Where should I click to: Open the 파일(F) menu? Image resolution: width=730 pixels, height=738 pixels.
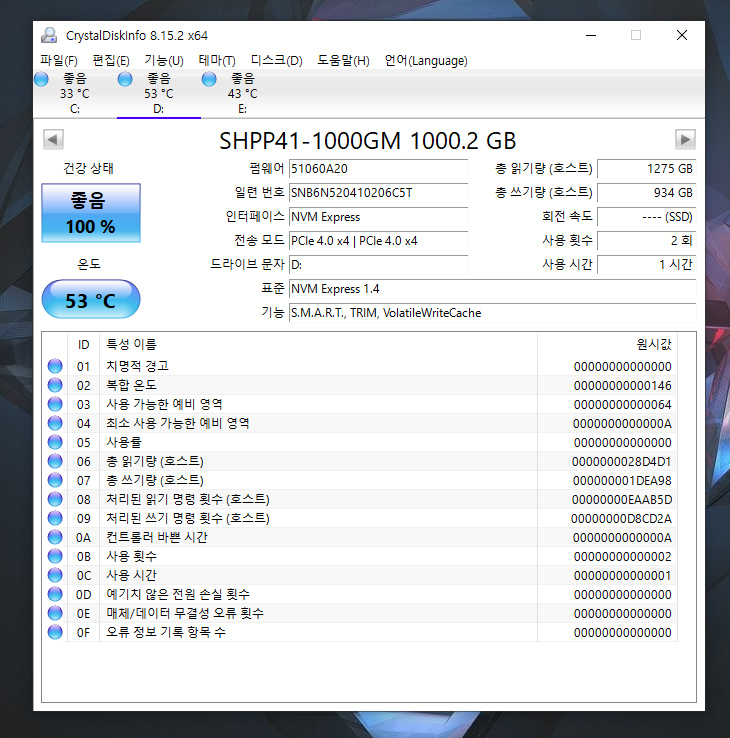pyautogui.click(x=59, y=60)
